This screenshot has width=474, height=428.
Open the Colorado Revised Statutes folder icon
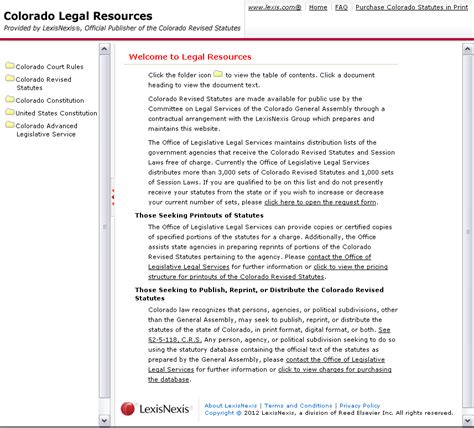click(x=10, y=78)
